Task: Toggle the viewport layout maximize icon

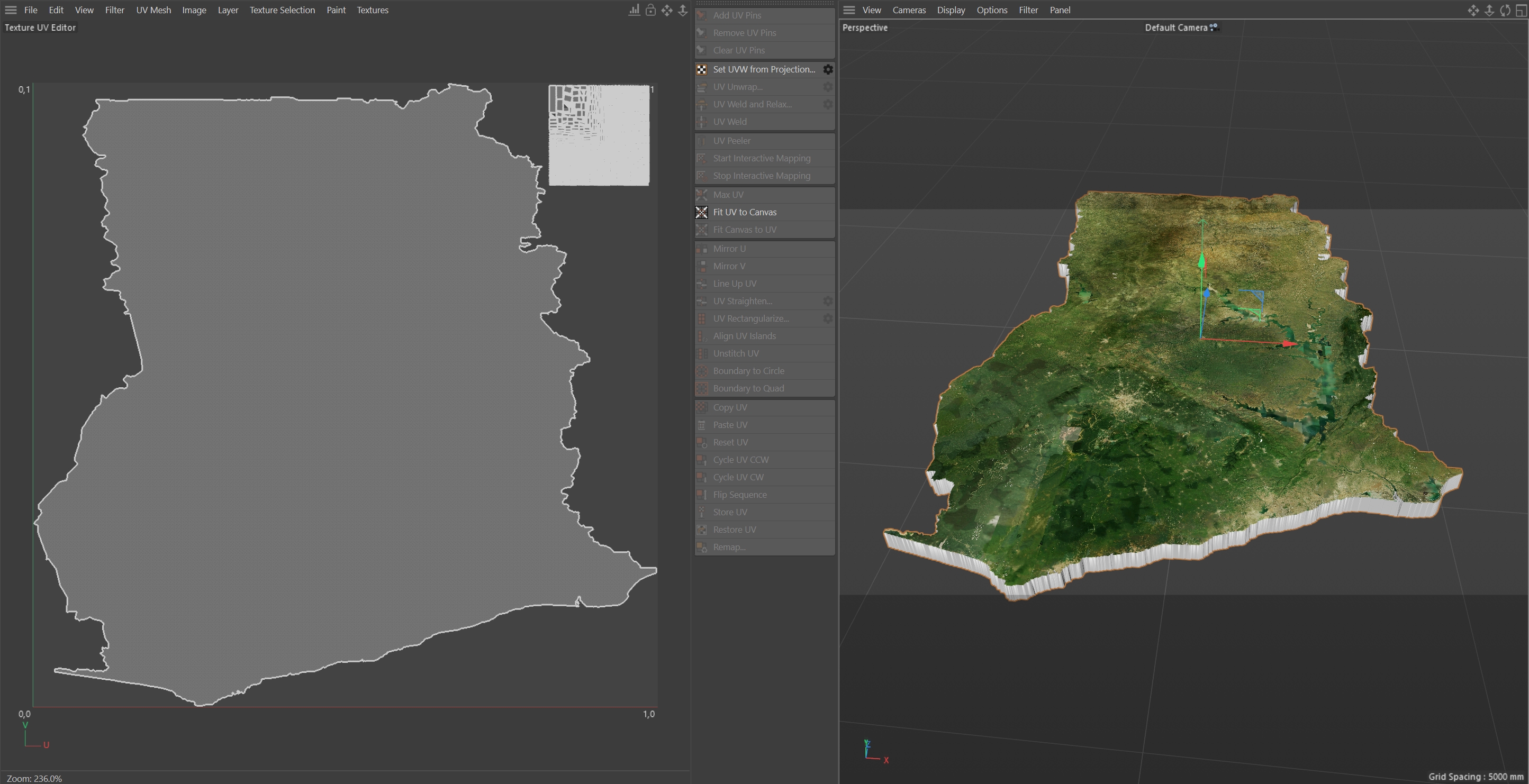Action: point(1521,10)
